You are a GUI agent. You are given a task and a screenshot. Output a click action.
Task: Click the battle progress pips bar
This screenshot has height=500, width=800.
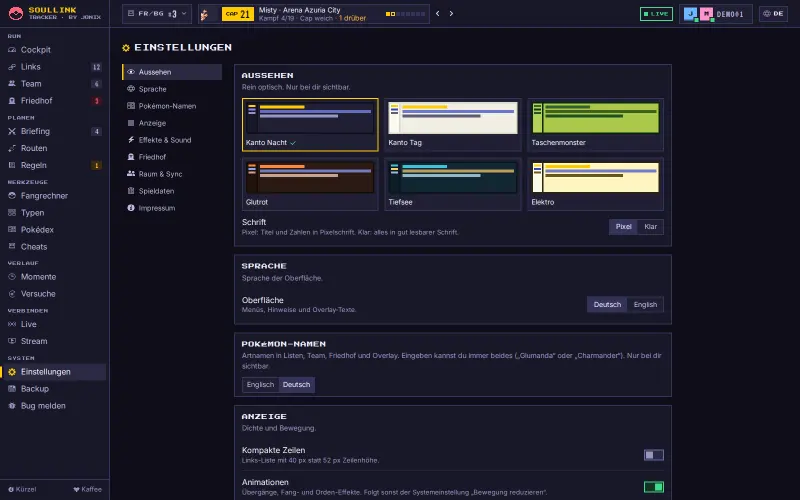(406, 14)
